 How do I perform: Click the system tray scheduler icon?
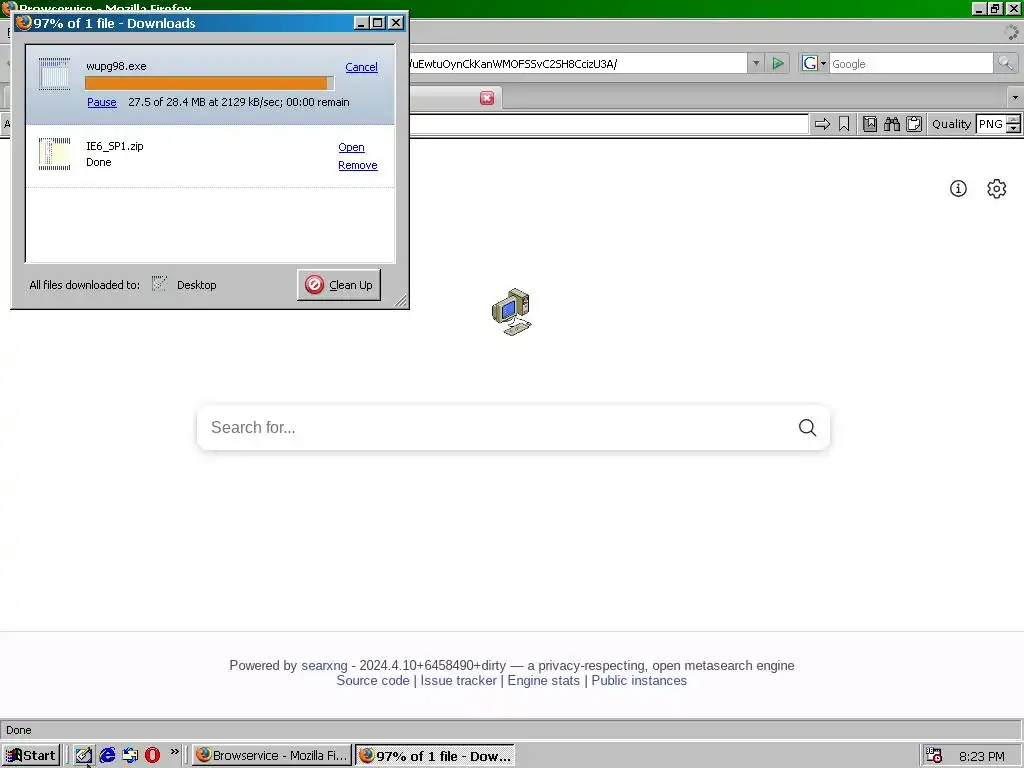(934, 756)
